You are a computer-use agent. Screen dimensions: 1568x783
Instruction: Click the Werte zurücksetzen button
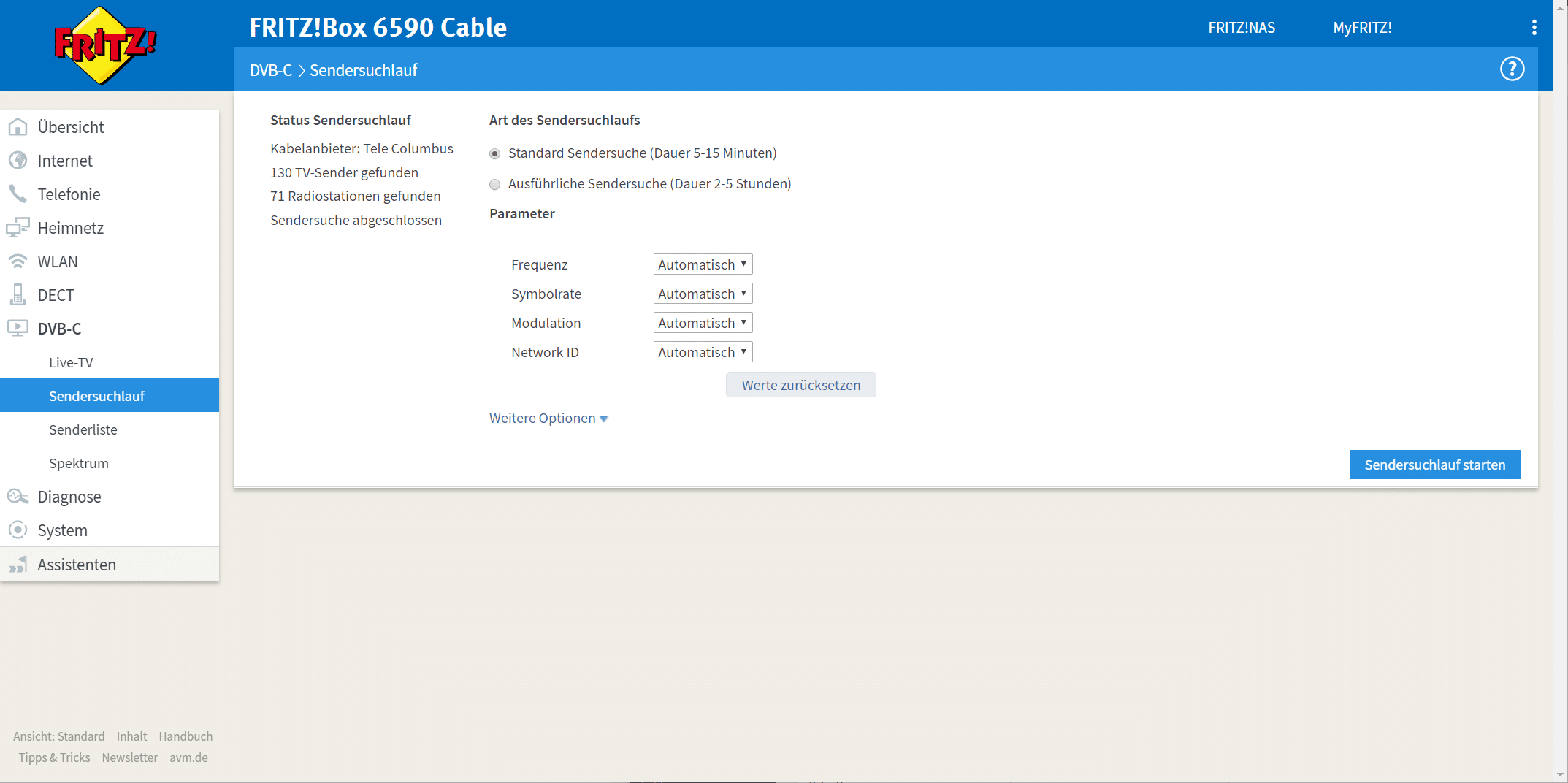click(x=800, y=385)
